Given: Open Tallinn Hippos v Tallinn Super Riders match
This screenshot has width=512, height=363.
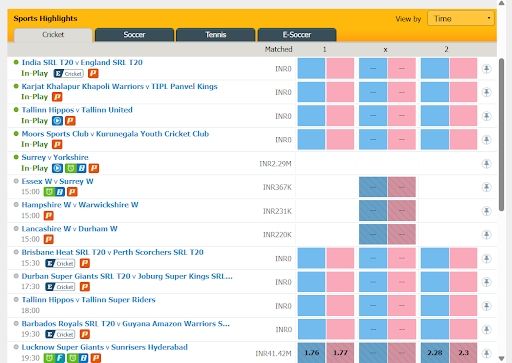Looking at the screenshot, I should click(88, 300).
